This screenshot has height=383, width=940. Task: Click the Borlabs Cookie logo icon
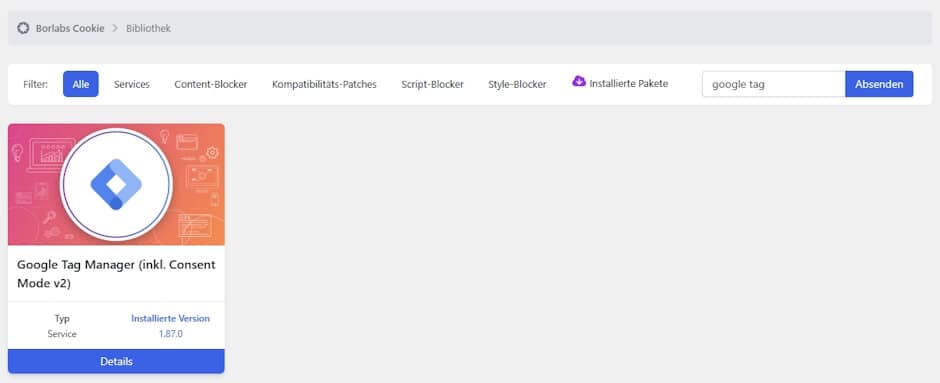[x=23, y=28]
